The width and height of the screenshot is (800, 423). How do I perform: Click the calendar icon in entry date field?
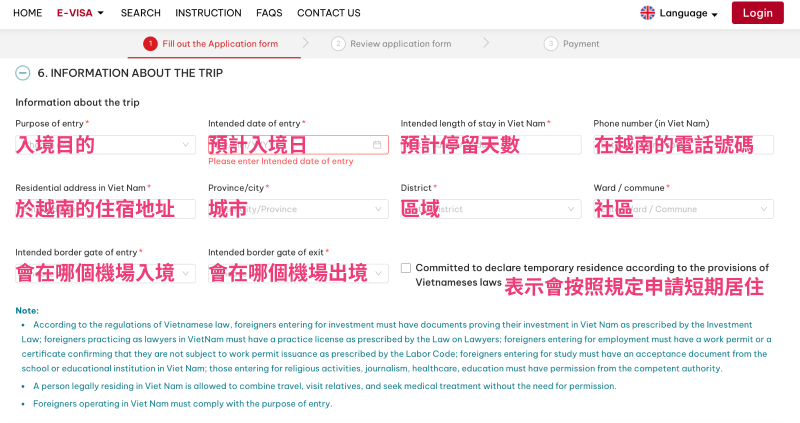[x=377, y=145]
